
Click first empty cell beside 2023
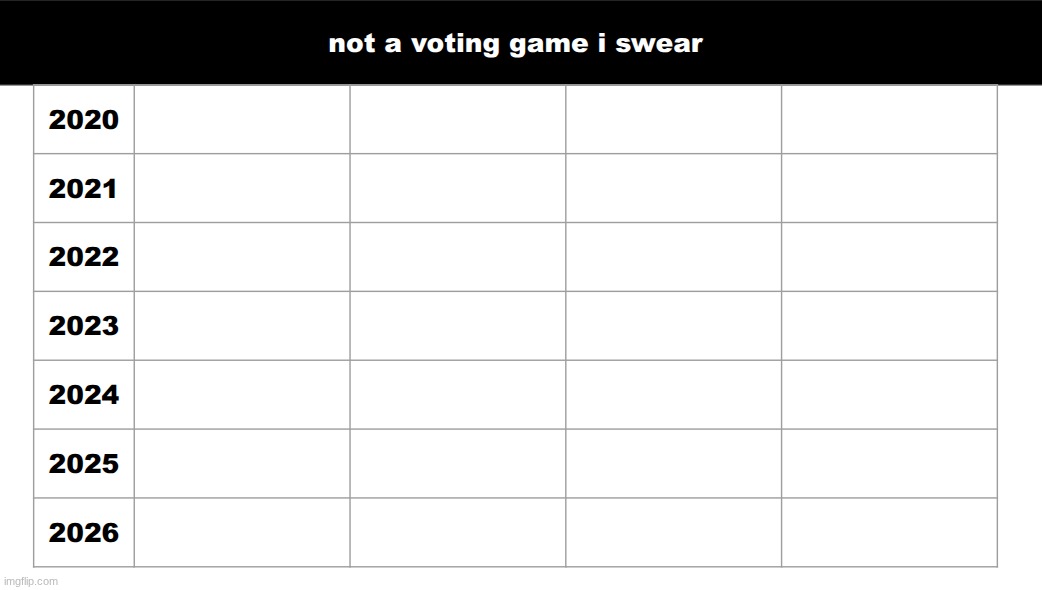click(x=242, y=326)
